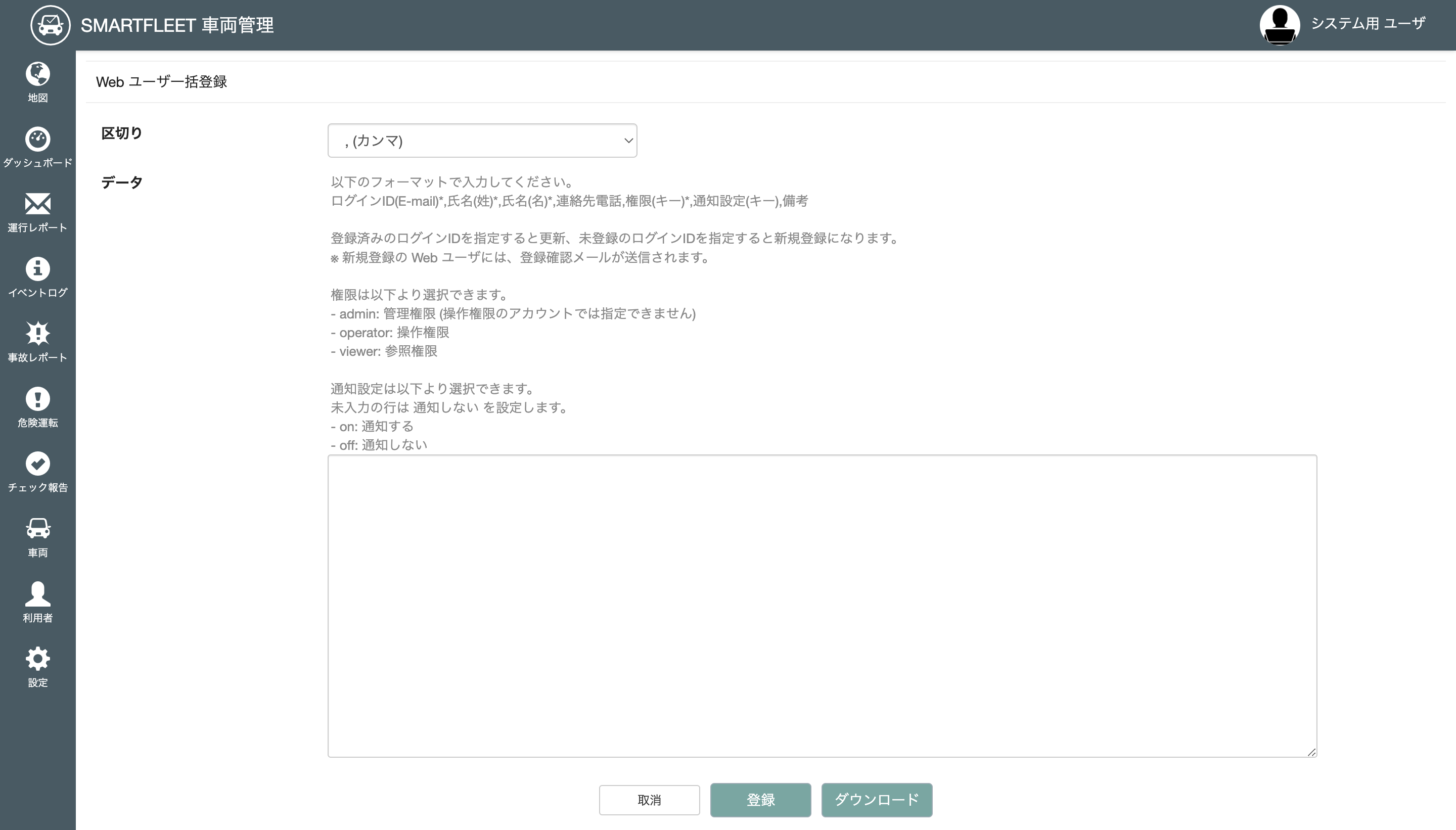Click SMARTFLEET 車両管理 title text
The height and width of the screenshot is (830, 1456).
177,25
